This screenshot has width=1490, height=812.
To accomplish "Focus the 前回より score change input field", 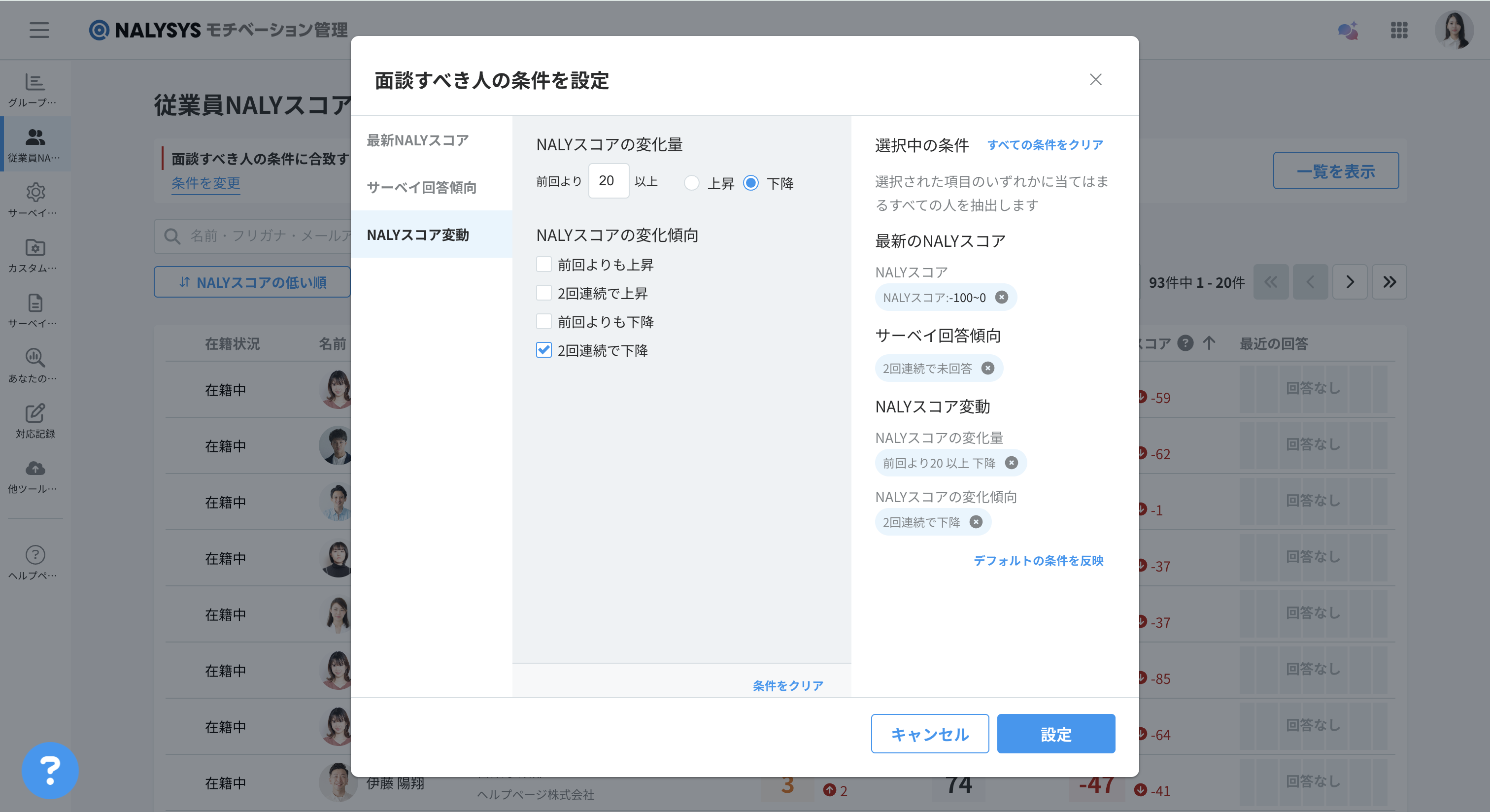I will (609, 181).
